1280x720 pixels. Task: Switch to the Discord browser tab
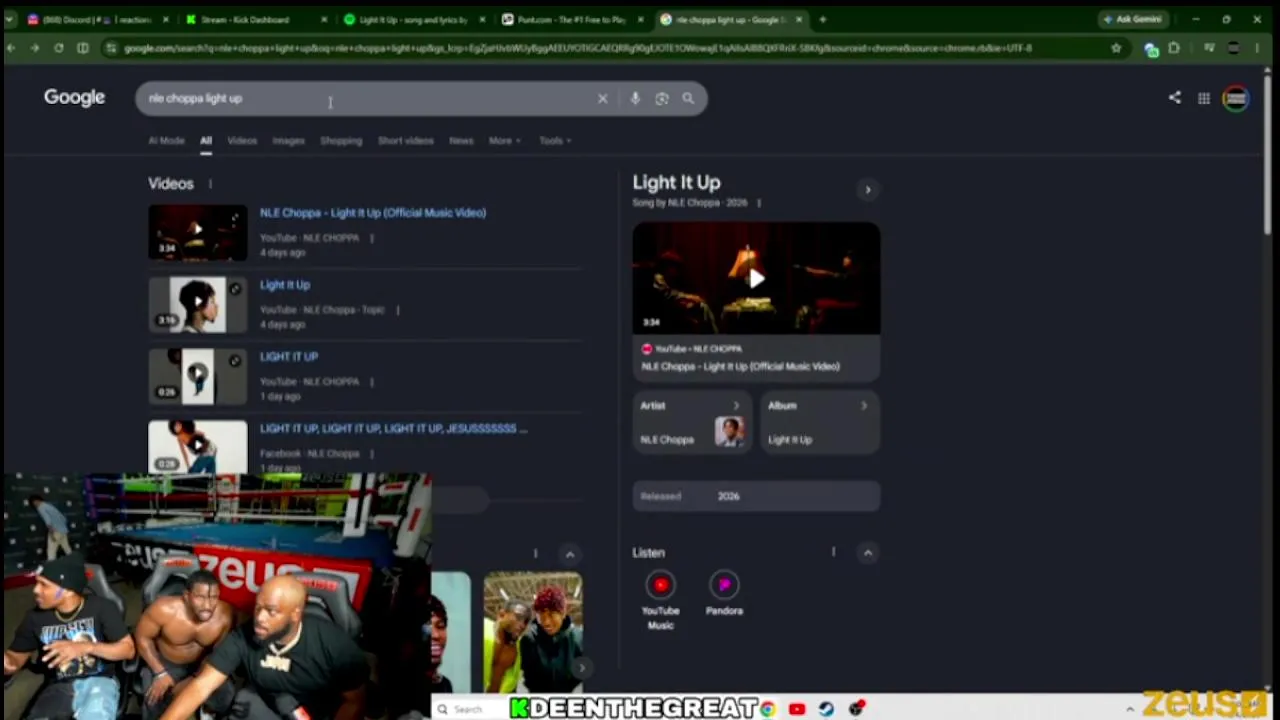point(97,19)
